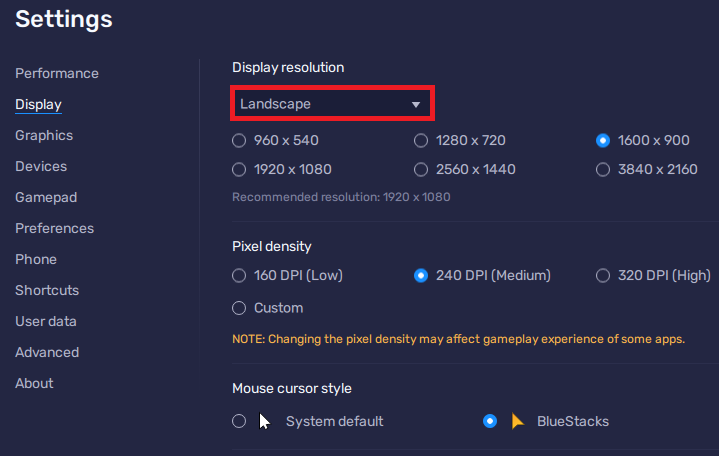Navigate to Shortcuts settings
719x456 pixels.
click(47, 290)
